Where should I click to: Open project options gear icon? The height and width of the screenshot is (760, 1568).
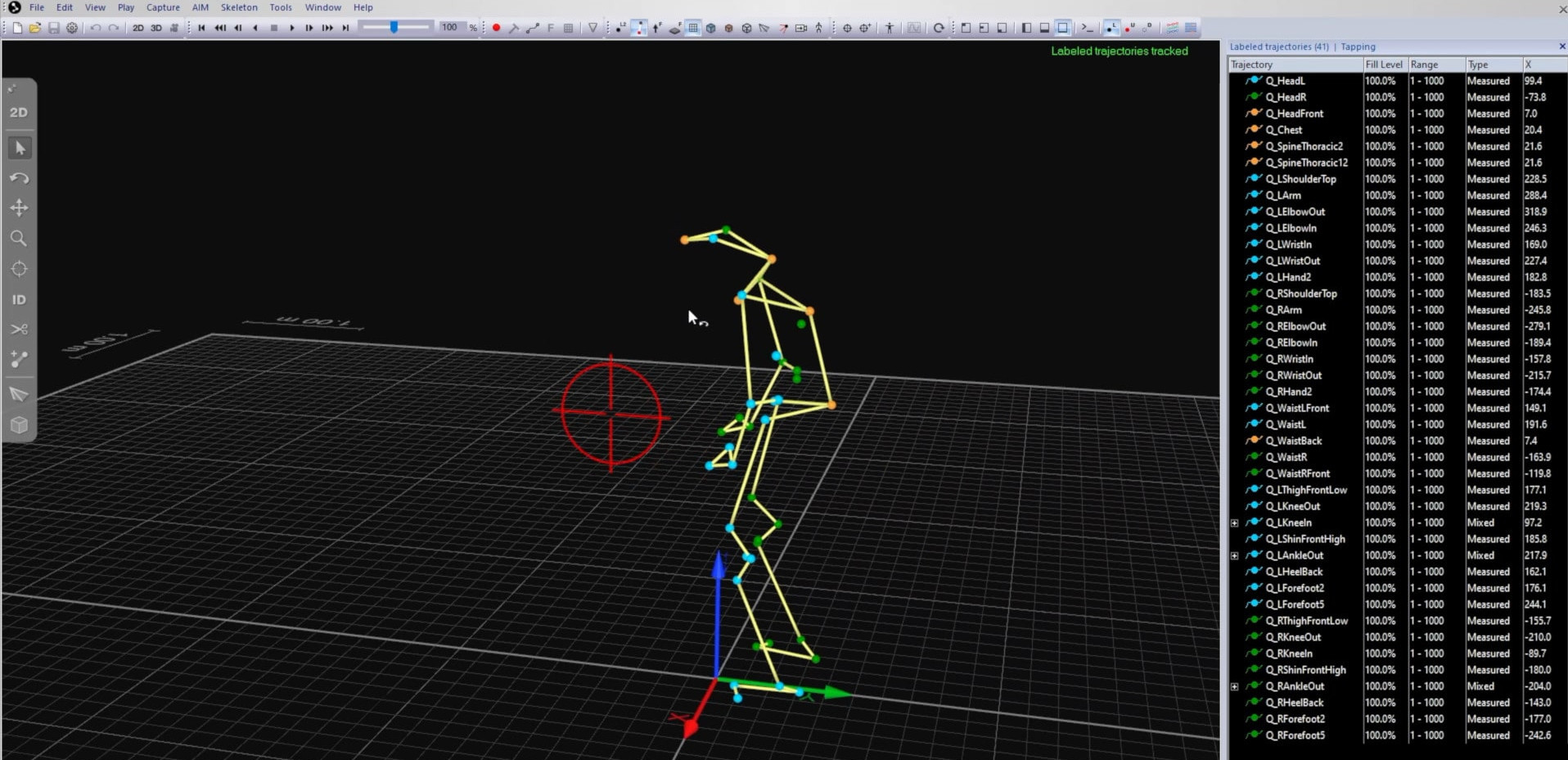(x=72, y=28)
